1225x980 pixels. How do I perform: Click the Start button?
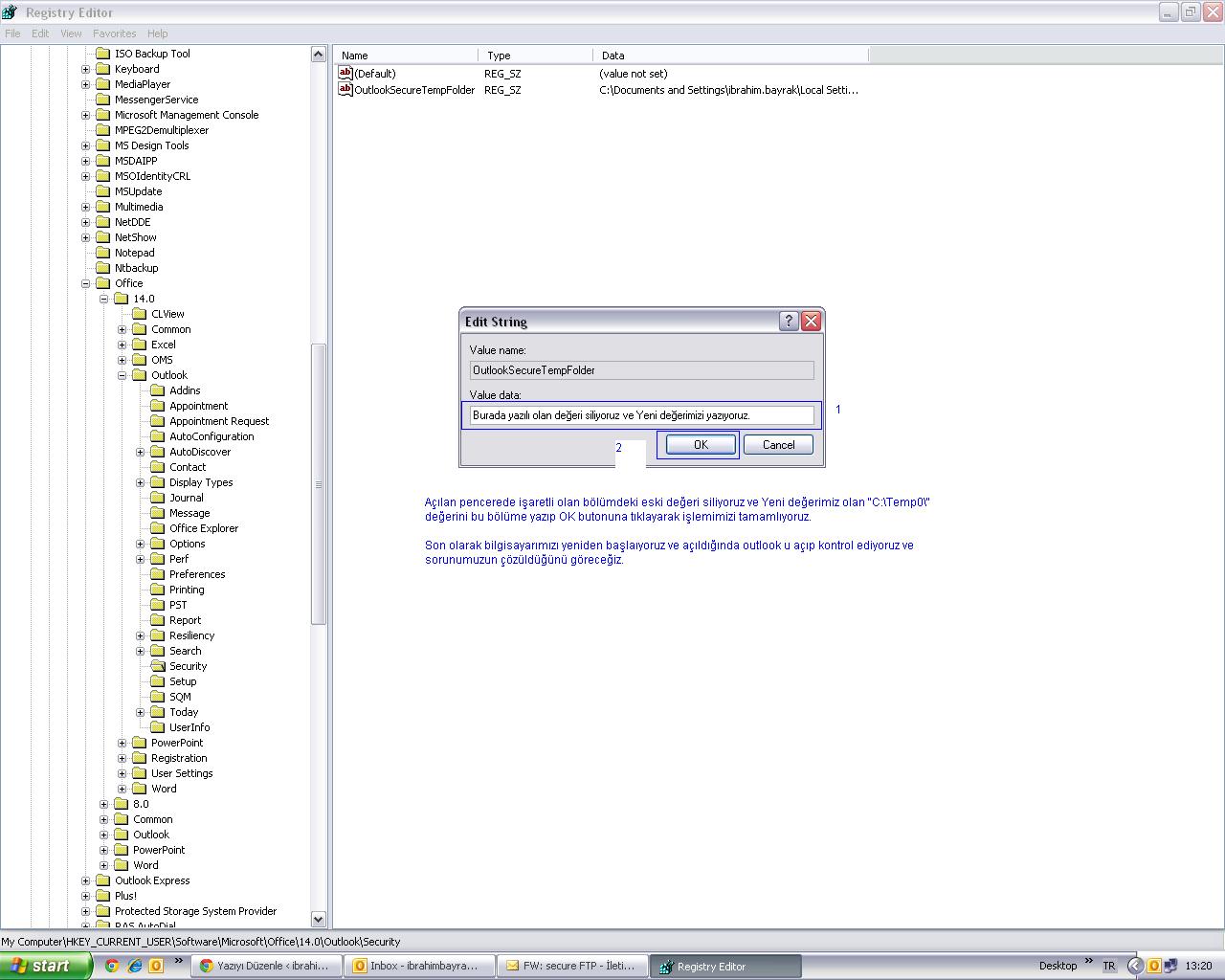pyautogui.click(x=45, y=966)
